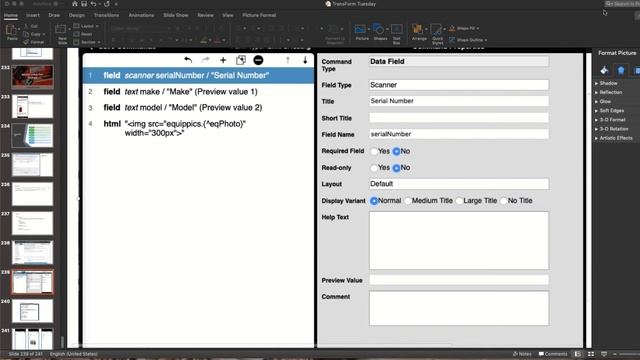640x360 pixels.
Task: Open the Animations tab
Action: coord(141,15)
